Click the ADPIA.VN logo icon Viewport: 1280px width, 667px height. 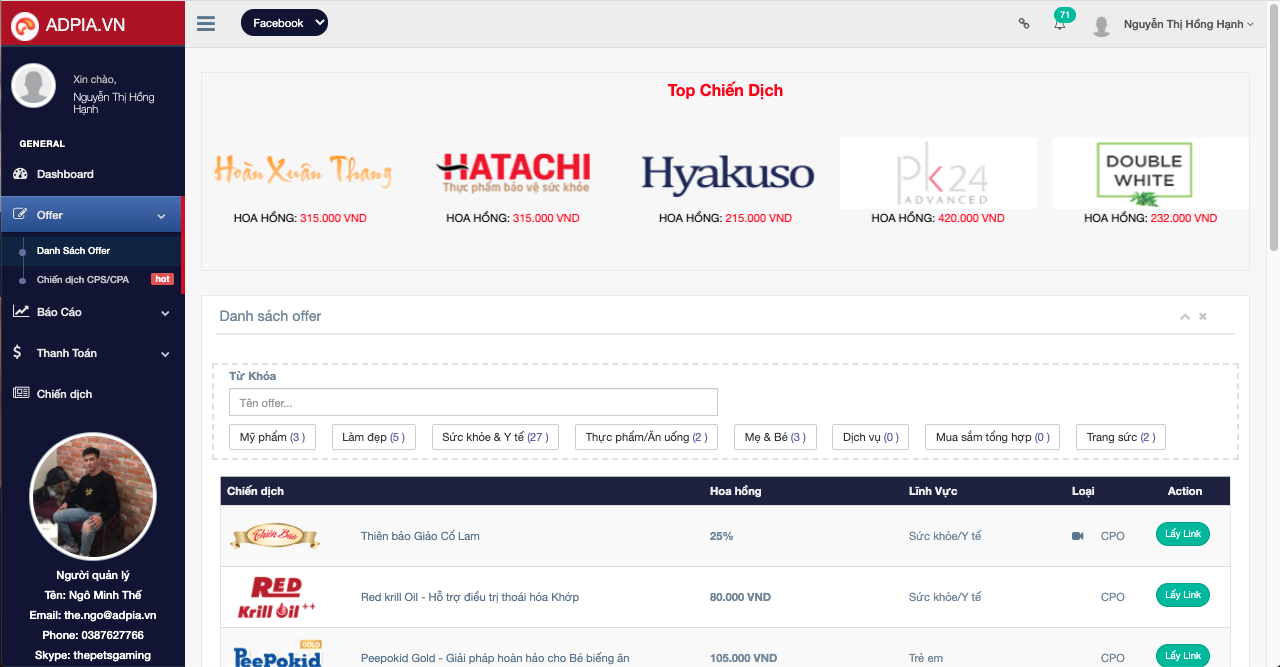click(24, 25)
